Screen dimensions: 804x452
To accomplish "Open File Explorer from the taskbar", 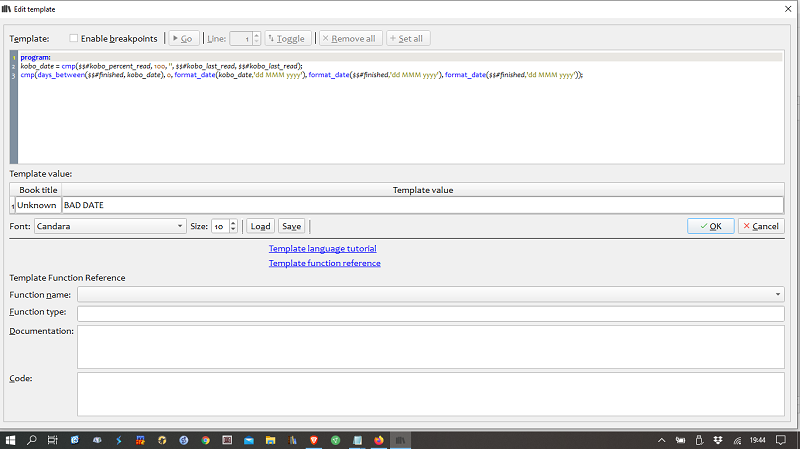I will pos(270,440).
